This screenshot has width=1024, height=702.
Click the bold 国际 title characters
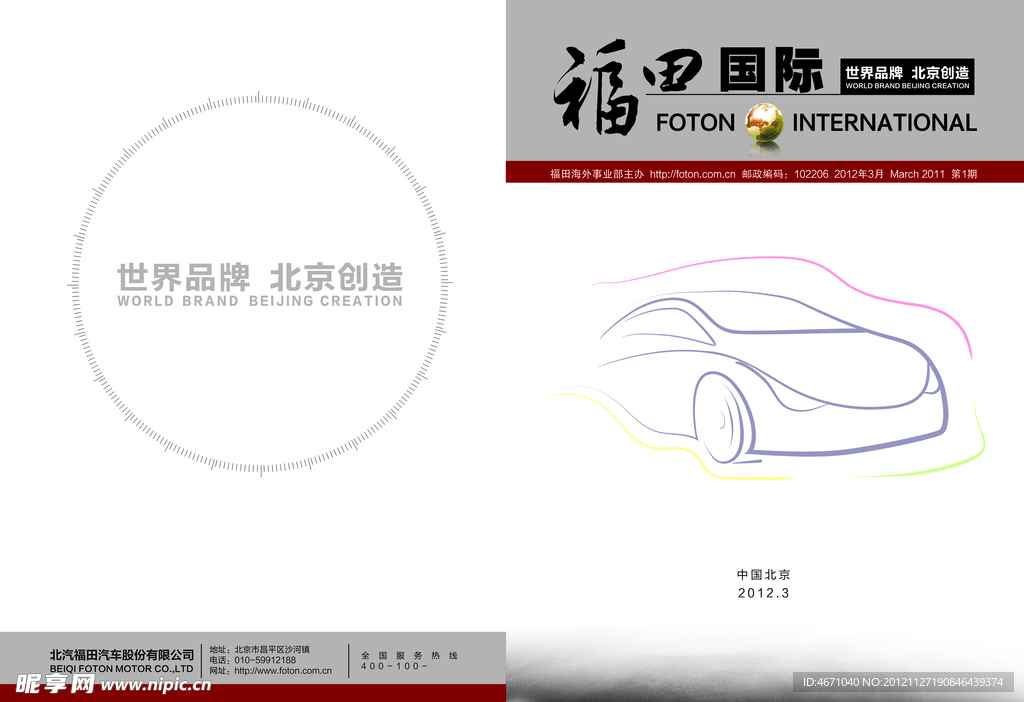point(771,70)
